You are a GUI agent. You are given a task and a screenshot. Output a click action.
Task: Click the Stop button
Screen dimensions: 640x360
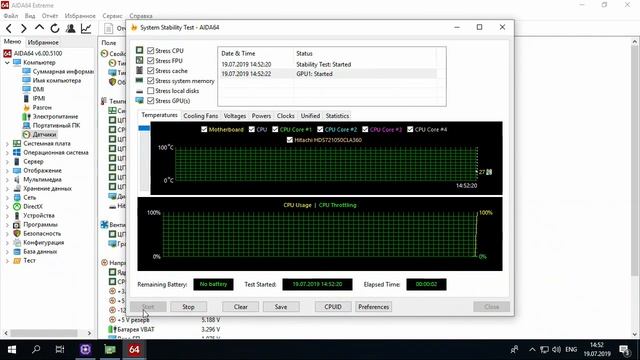point(188,307)
